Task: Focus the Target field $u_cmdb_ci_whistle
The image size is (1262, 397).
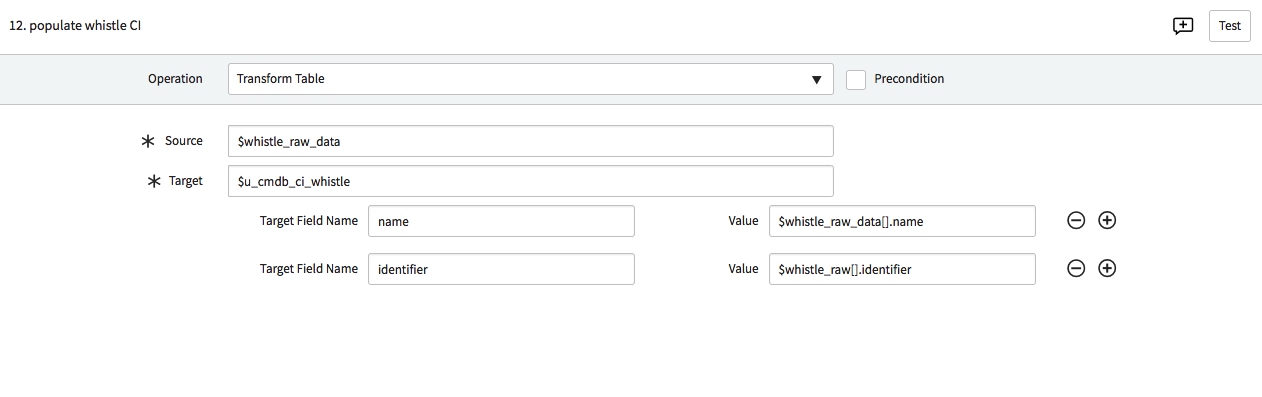Action: click(530, 181)
